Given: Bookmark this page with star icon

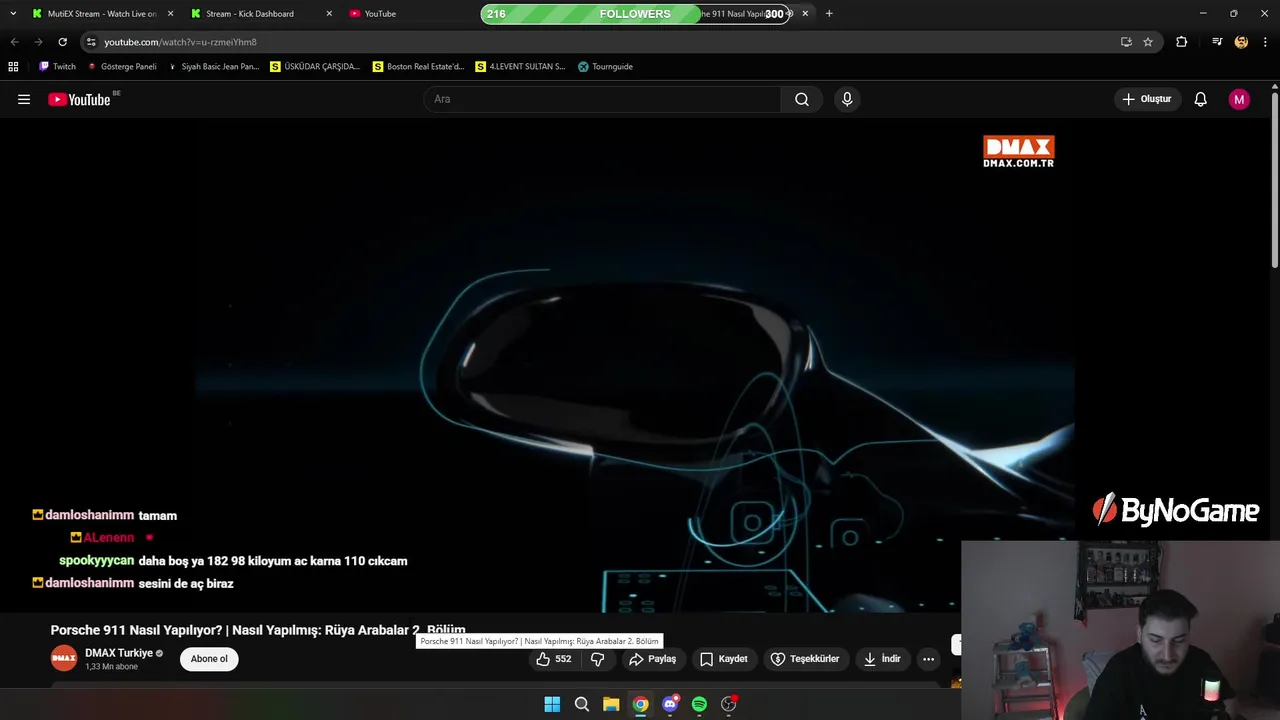Looking at the screenshot, I should [x=1148, y=42].
